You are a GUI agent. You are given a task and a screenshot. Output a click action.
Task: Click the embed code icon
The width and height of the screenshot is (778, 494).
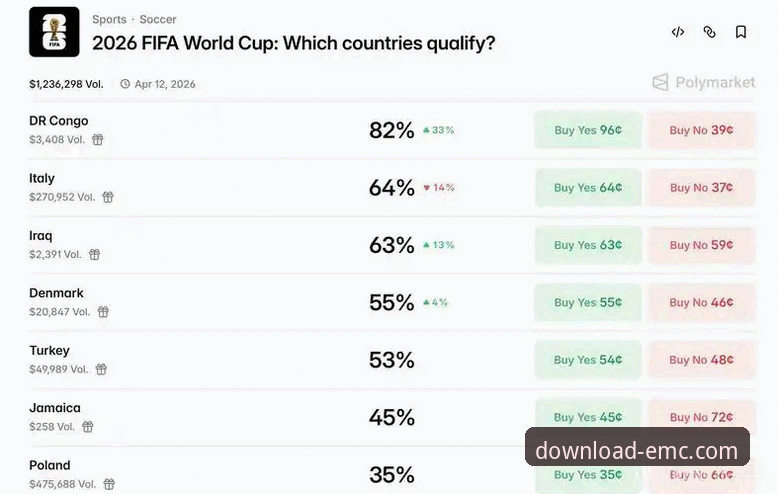click(x=678, y=32)
